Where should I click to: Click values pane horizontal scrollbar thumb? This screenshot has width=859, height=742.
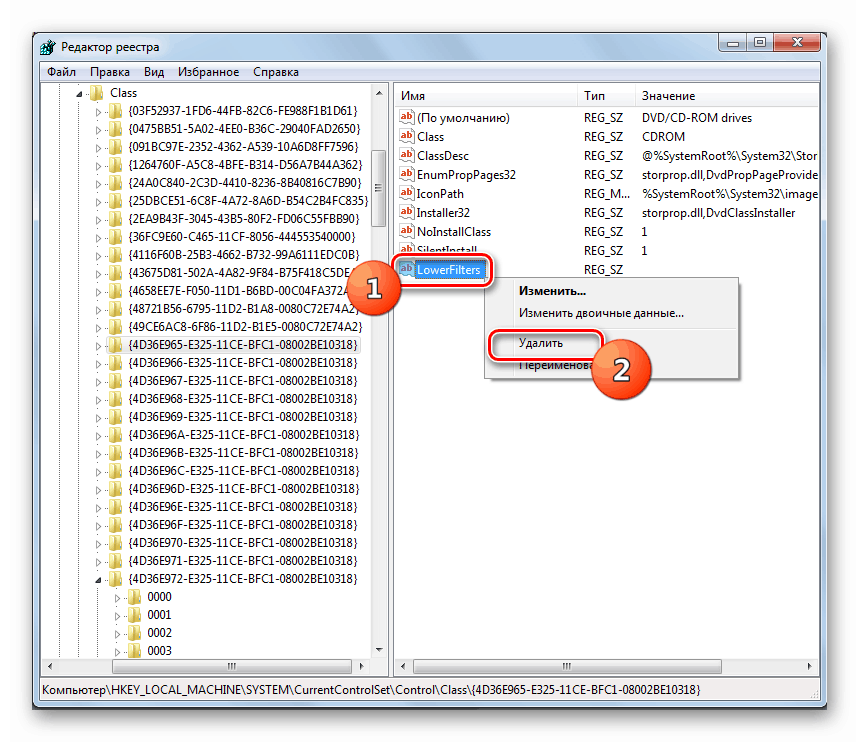(567, 666)
